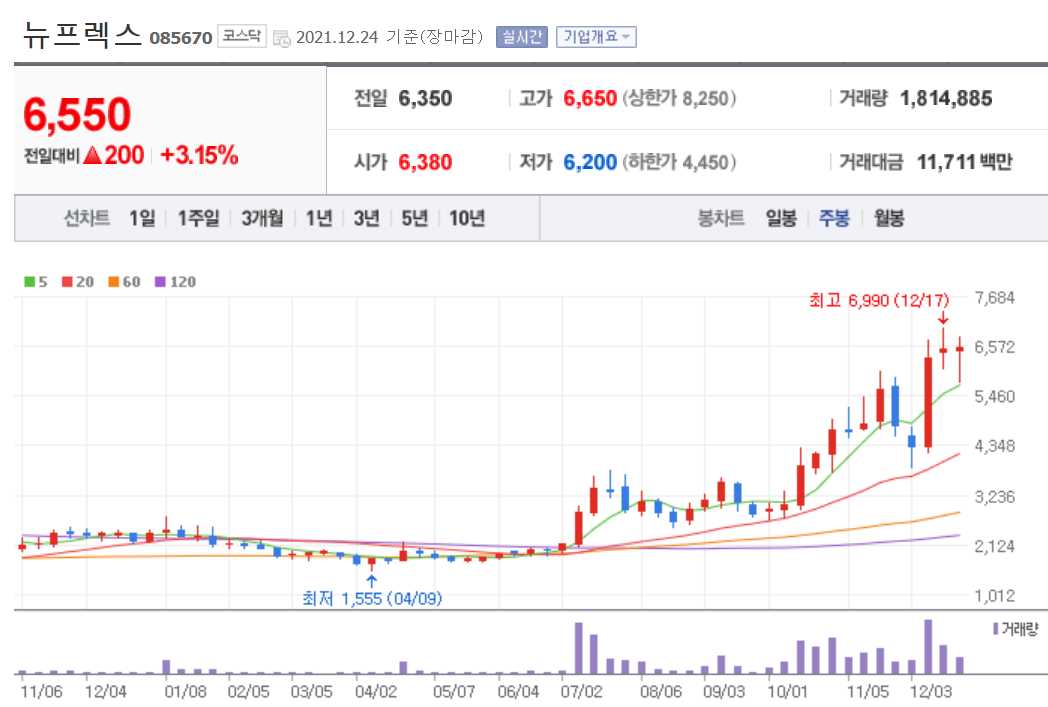Select the 1일 chart period tab

tap(142, 218)
